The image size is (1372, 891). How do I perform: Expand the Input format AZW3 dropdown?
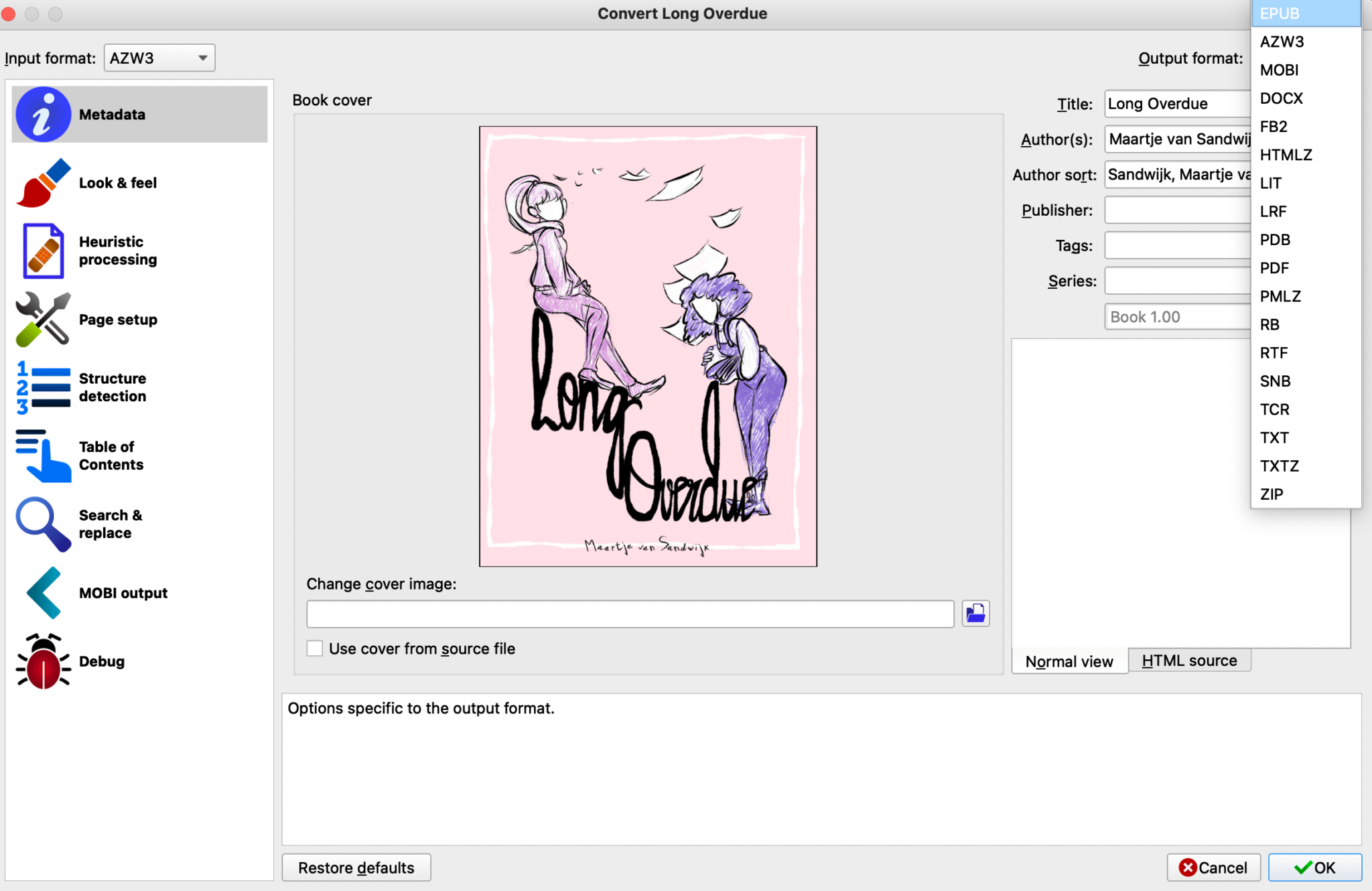coord(159,58)
